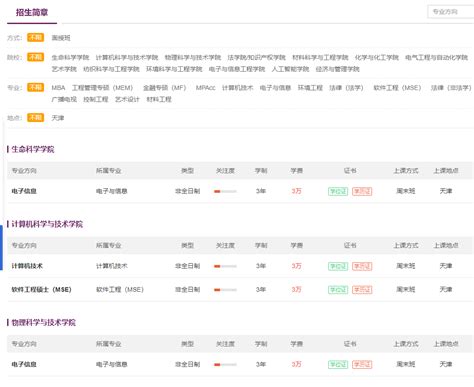Click 3万 tuition in 软件工程硕士 (MSE) row
The width and height of the screenshot is (474, 387).
(296, 289)
